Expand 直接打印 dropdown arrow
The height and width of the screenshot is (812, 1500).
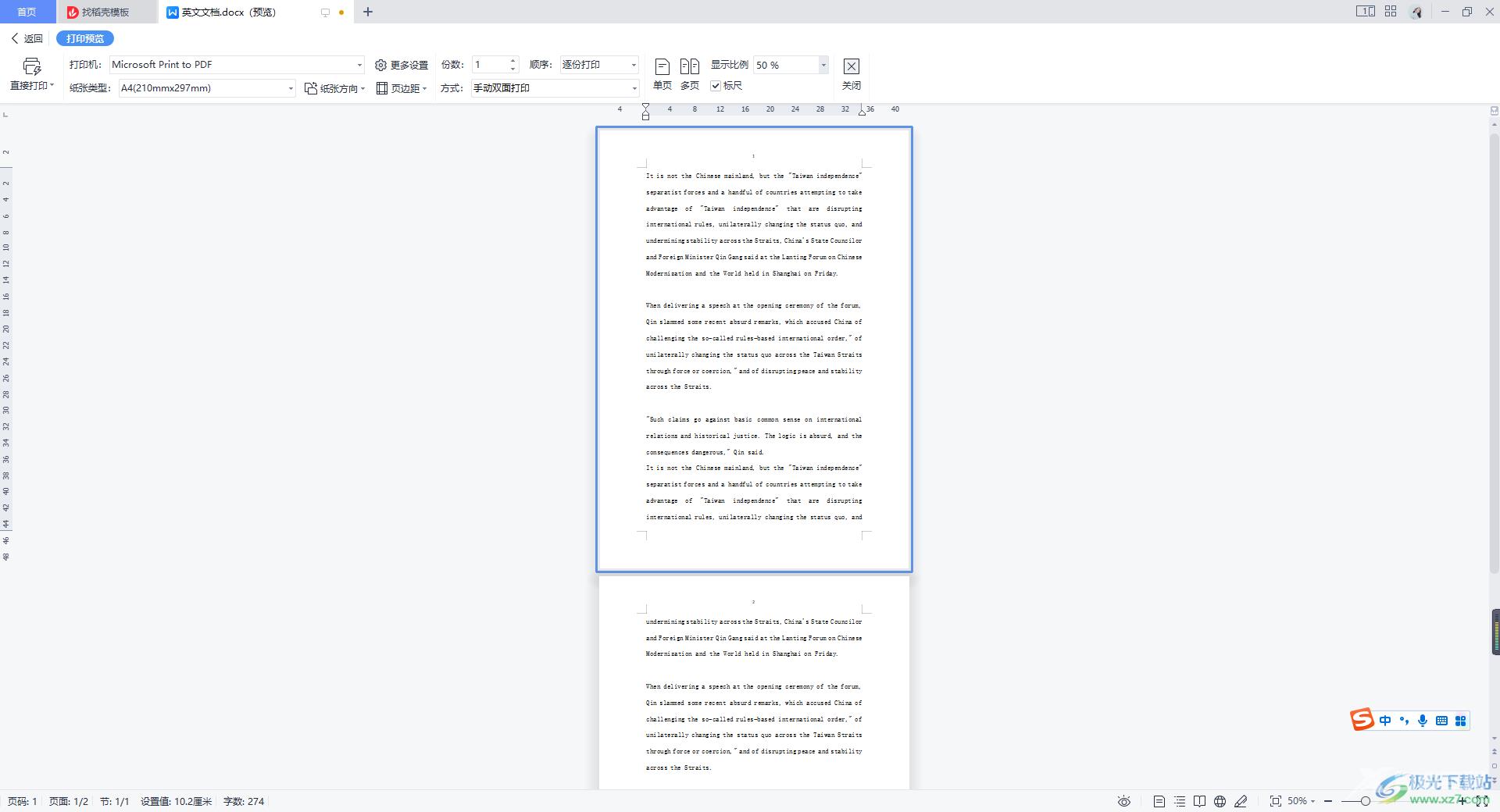(x=52, y=86)
